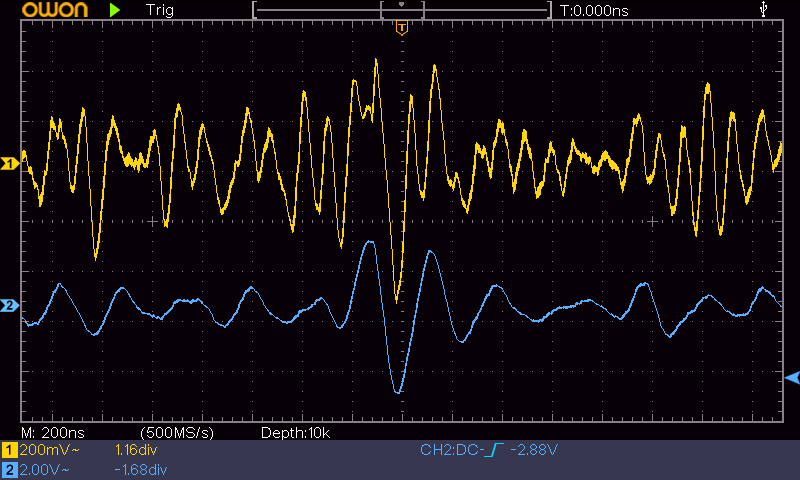Select the orange T trigger position marker
800x480 pixels.
[401, 27]
